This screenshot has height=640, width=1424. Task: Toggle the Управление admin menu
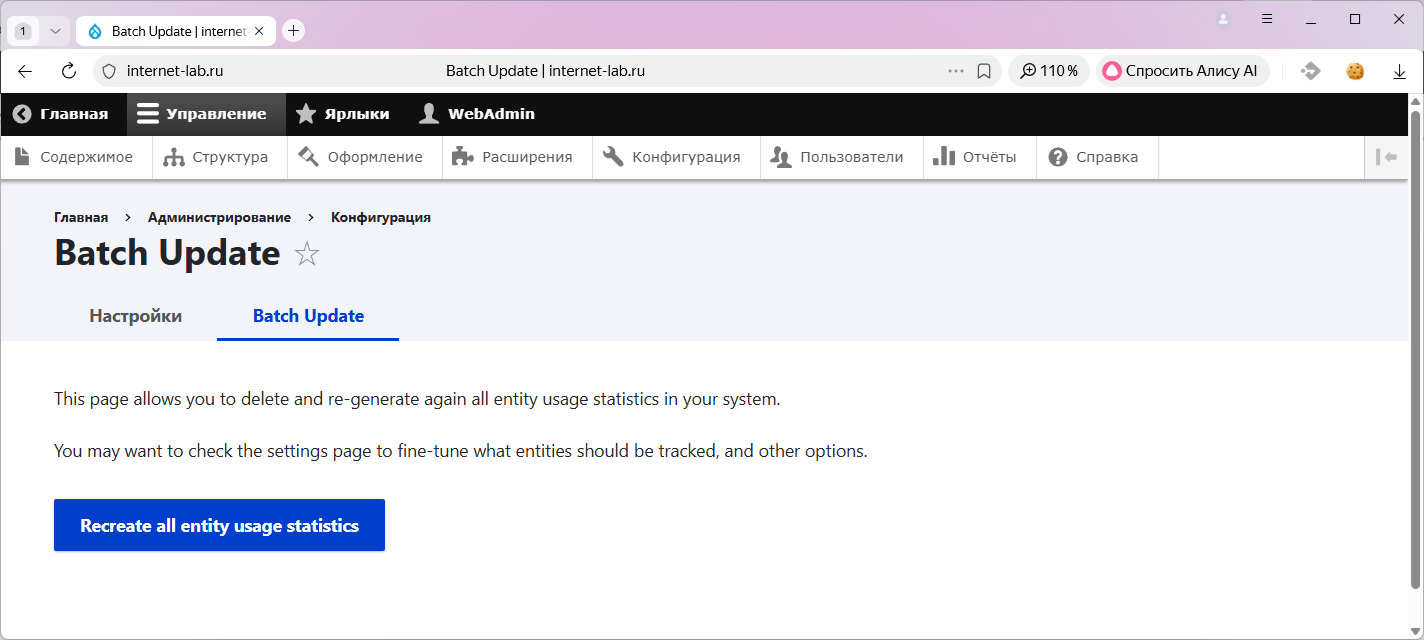(x=204, y=114)
